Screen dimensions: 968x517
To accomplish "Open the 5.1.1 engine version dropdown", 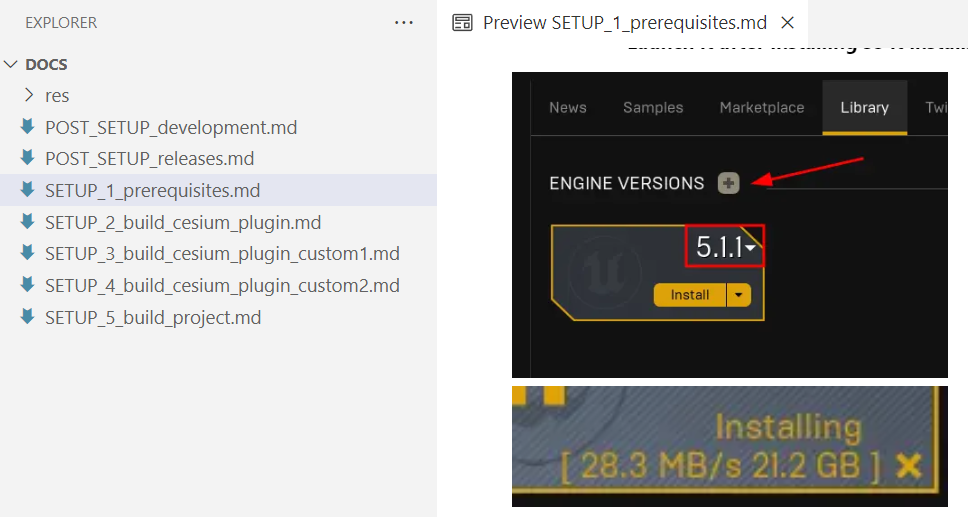I will coord(751,248).
